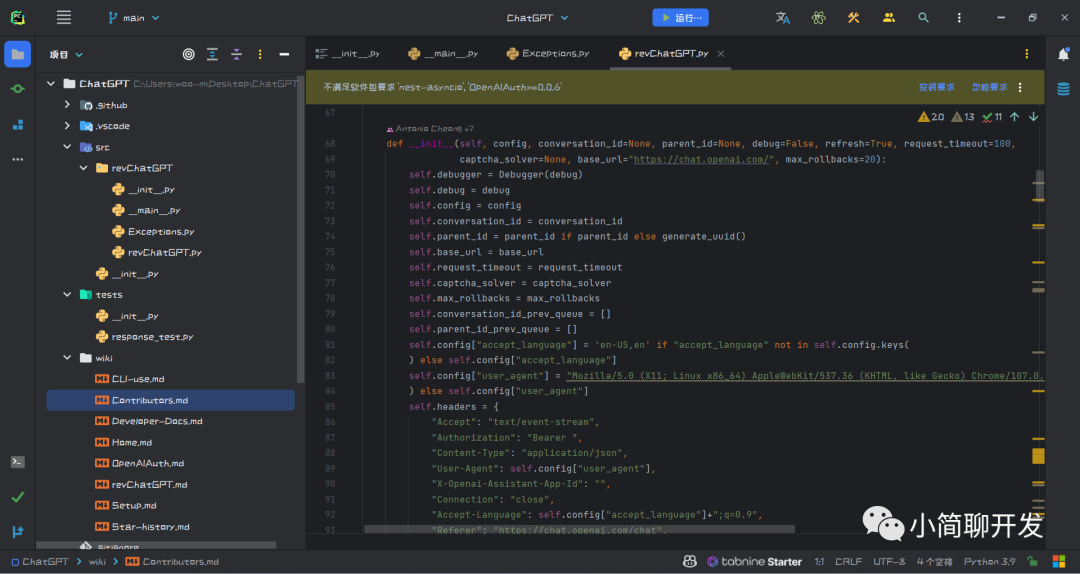
Task: Click author hint Antonio Cheong +7
Action: tap(430, 129)
